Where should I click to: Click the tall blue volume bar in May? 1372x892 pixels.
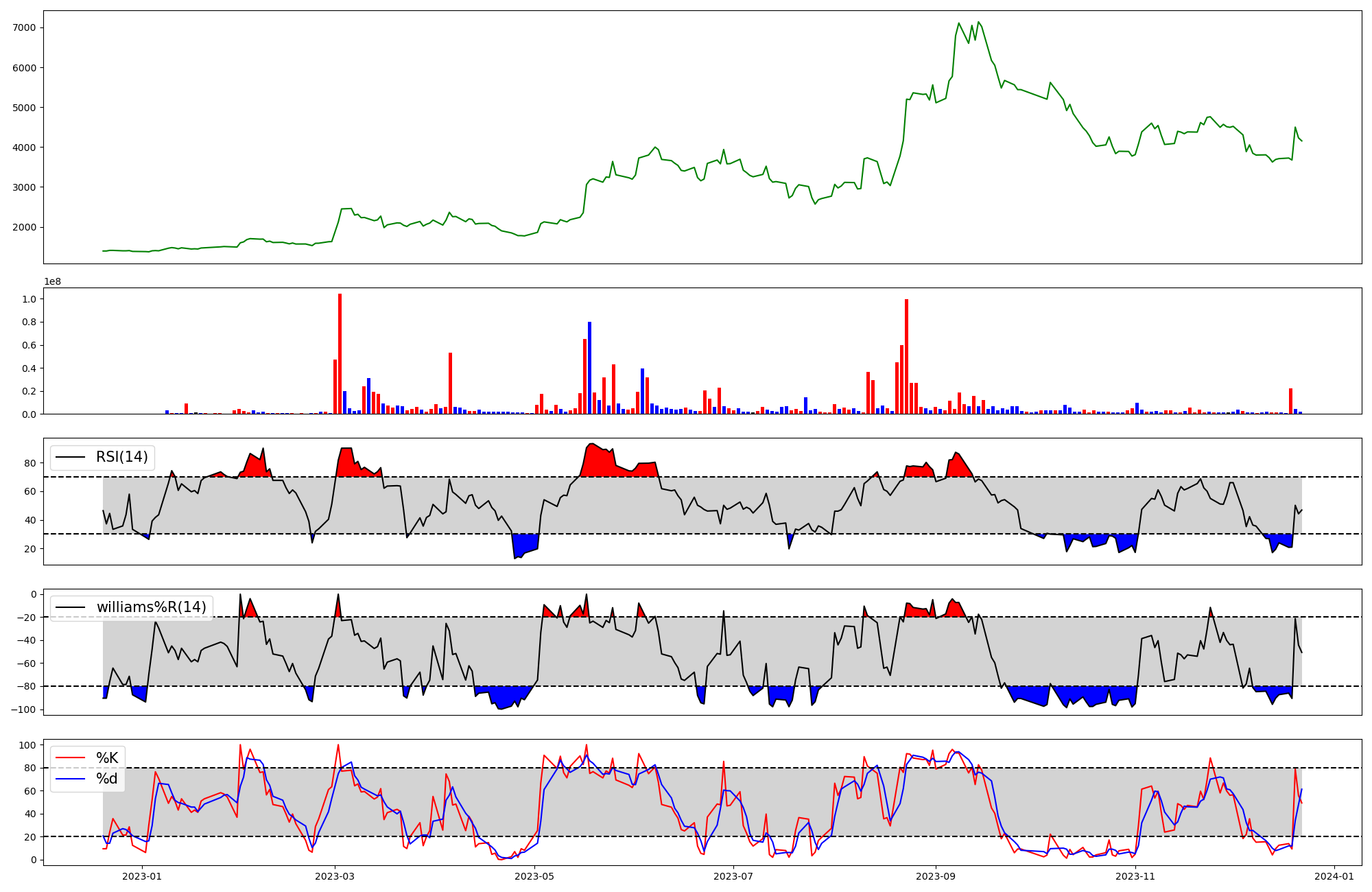pyautogui.click(x=589, y=367)
